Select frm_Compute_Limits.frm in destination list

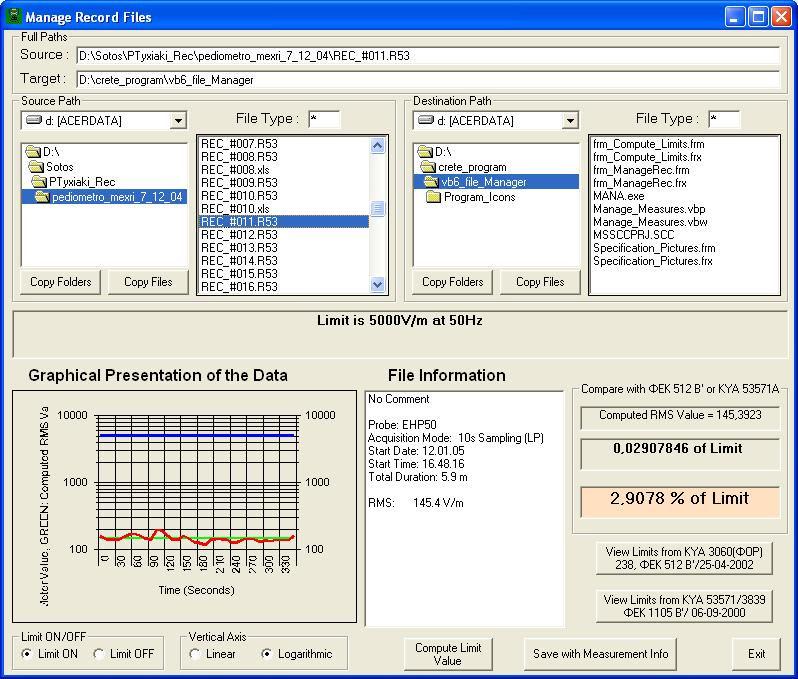pos(648,144)
